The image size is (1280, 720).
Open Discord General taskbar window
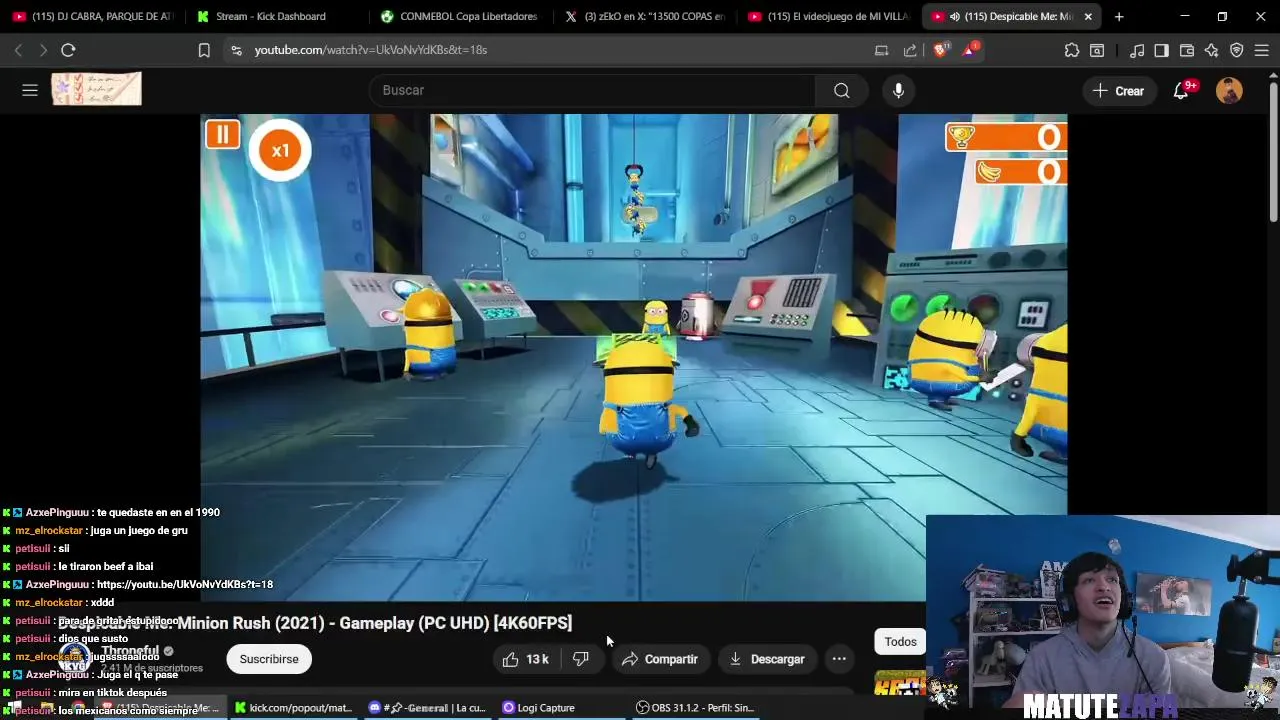pos(427,708)
